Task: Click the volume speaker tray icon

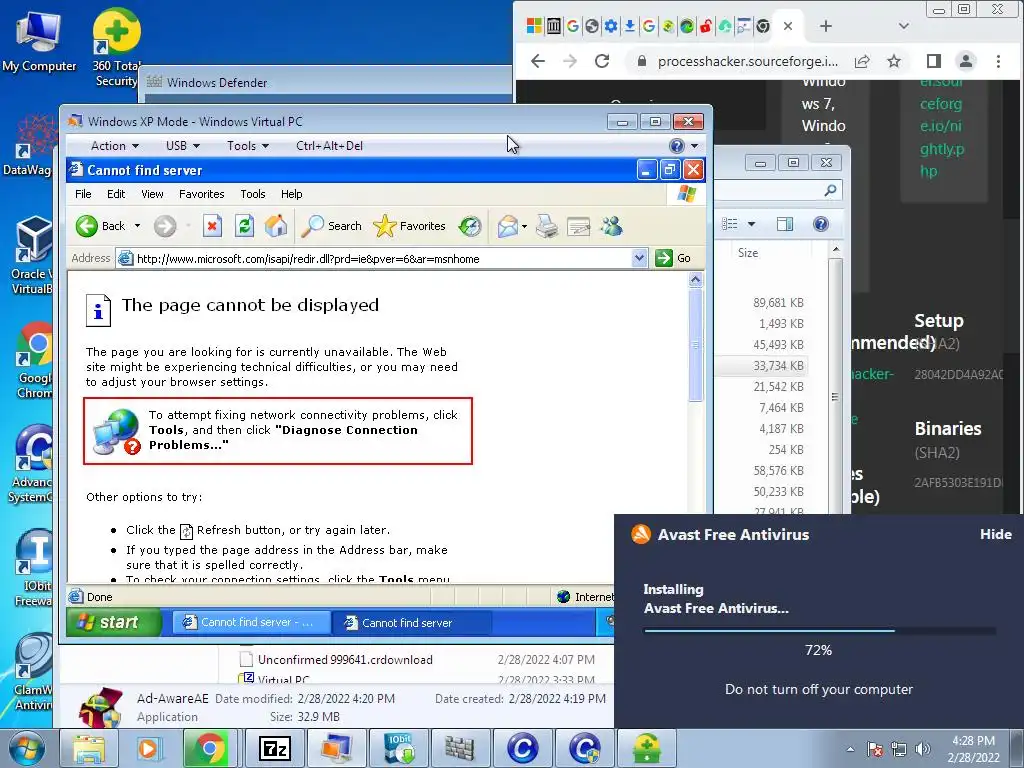Action: [x=923, y=749]
